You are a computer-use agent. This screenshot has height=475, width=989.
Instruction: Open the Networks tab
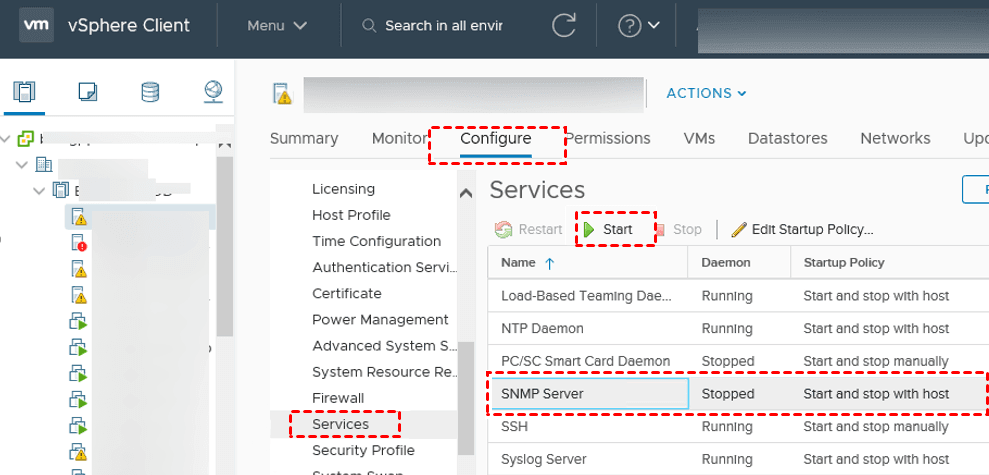click(895, 138)
